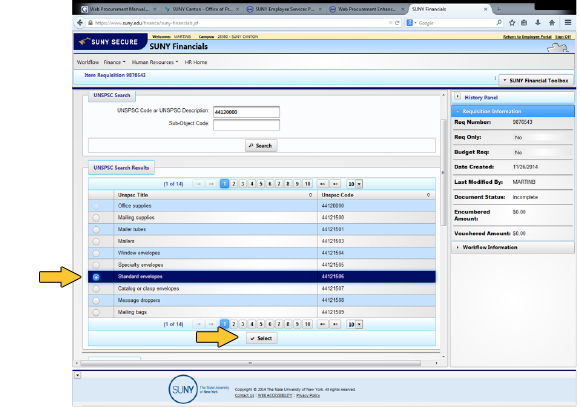Click the SUNY logo in the footer
This screenshot has width=580, height=410.
(x=183, y=389)
